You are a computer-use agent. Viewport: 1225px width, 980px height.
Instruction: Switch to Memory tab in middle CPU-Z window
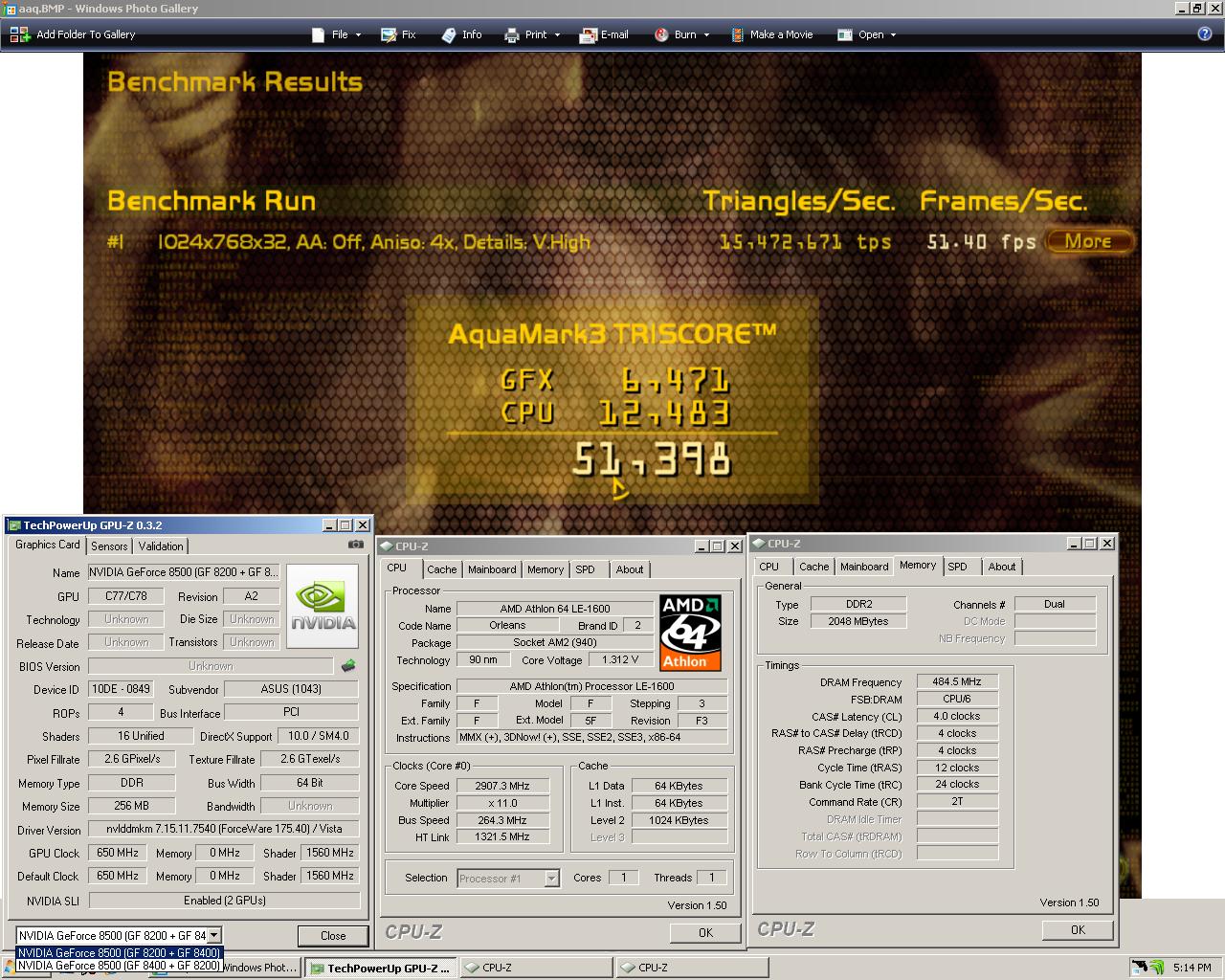pos(546,569)
